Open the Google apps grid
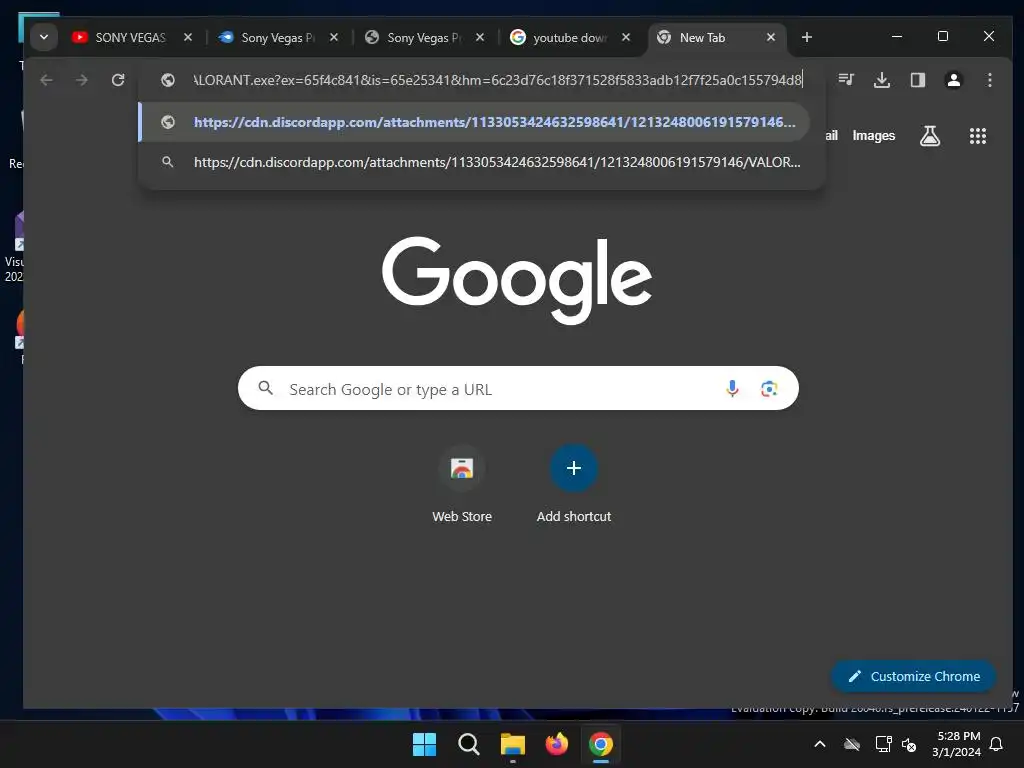 pyautogui.click(x=978, y=136)
